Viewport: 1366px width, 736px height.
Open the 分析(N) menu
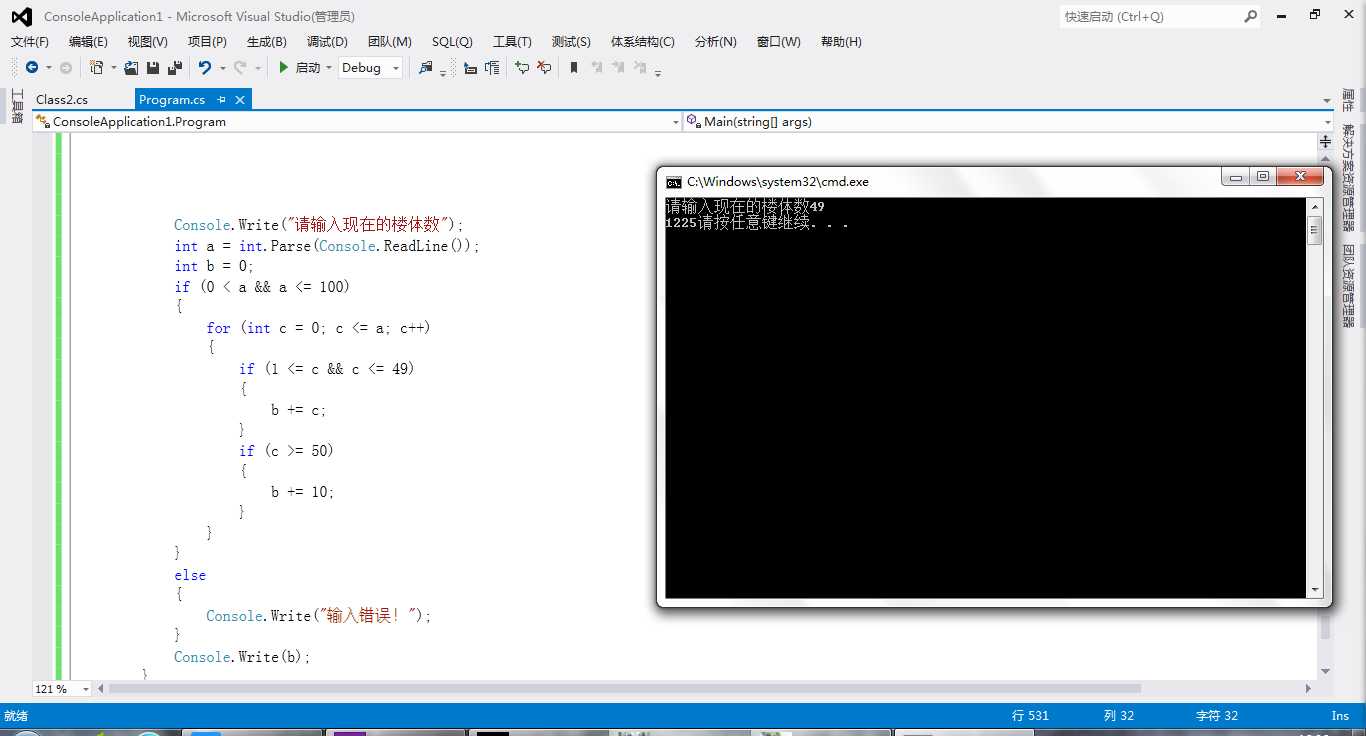point(715,41)
